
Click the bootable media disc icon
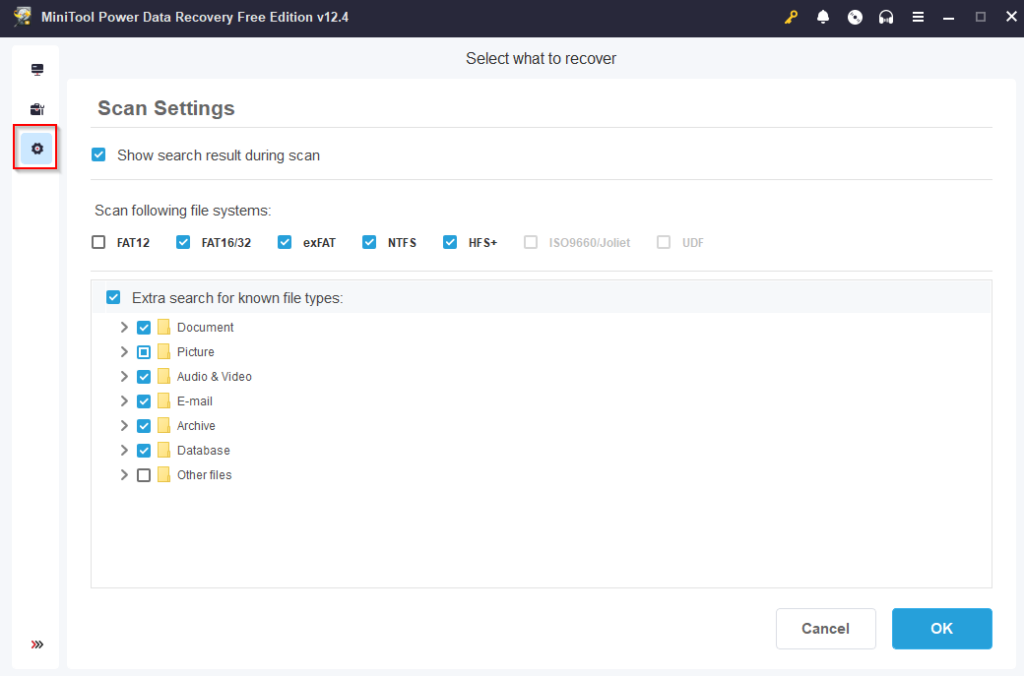[x=855, y=18]
